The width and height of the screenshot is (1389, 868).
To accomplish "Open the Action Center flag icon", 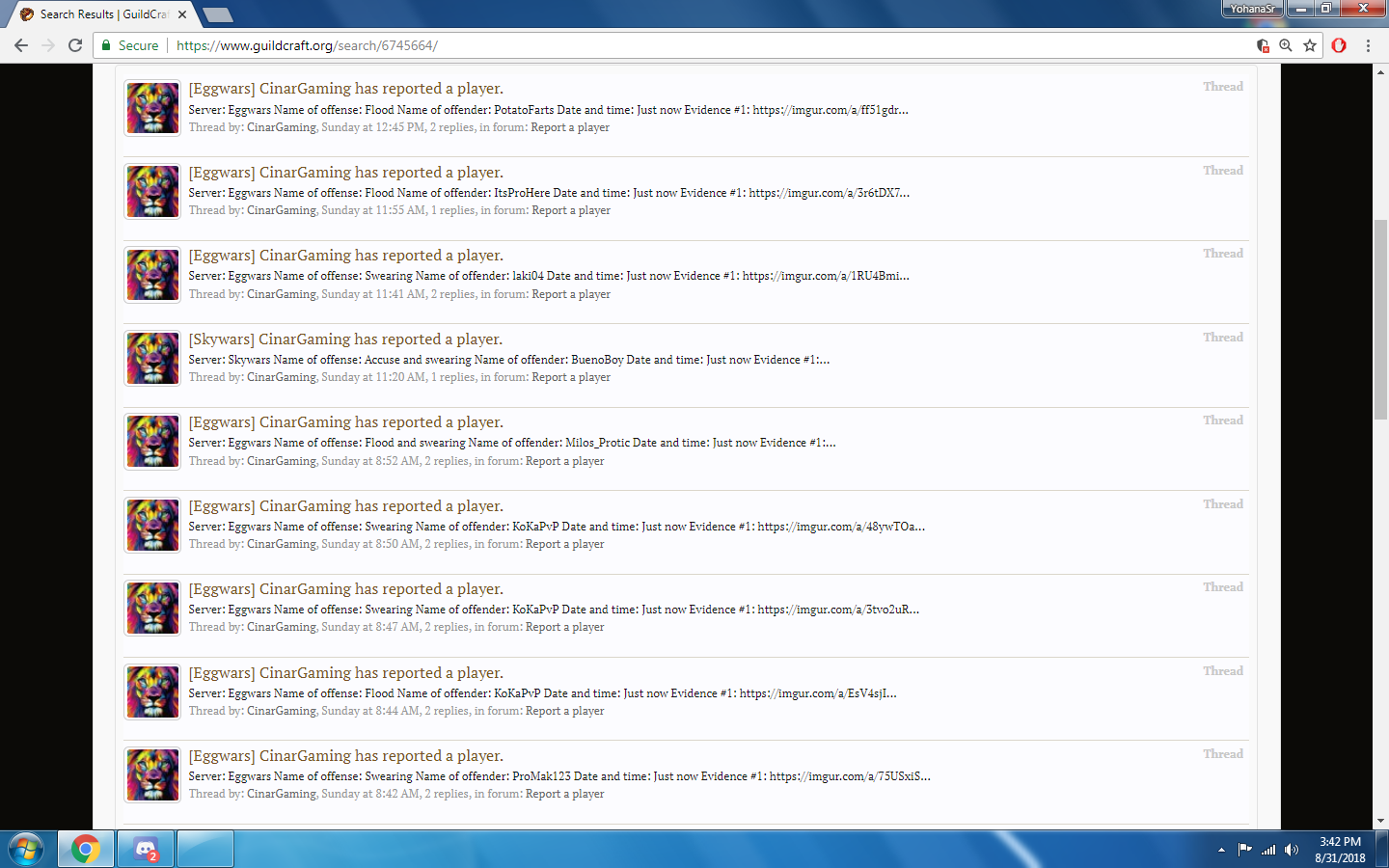I will pos(1244,850).
